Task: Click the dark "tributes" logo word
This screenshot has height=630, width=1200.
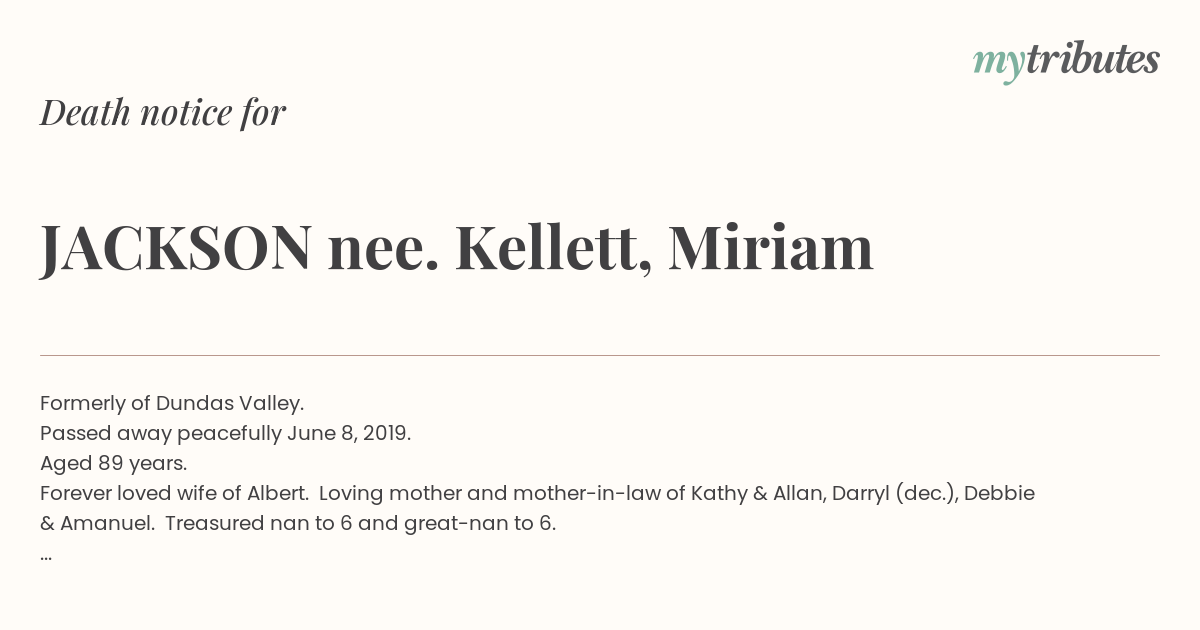Action: click(1092, 59)
